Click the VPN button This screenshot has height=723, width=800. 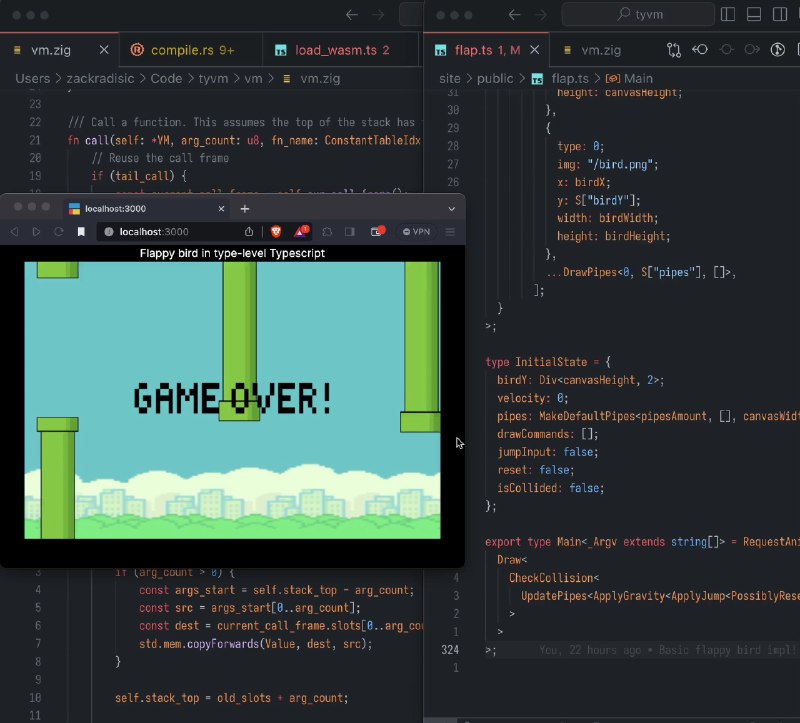click(416, 232)
